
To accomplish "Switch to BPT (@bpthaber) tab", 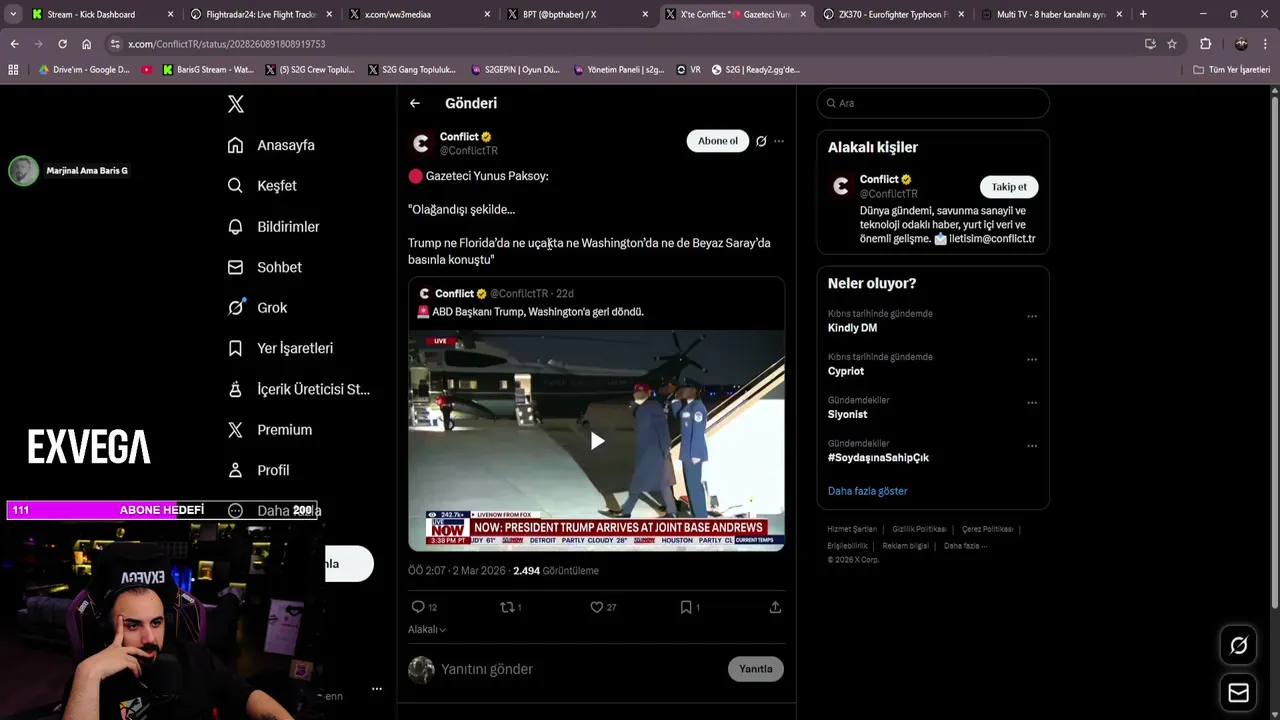I will click(x=577, y=14).
